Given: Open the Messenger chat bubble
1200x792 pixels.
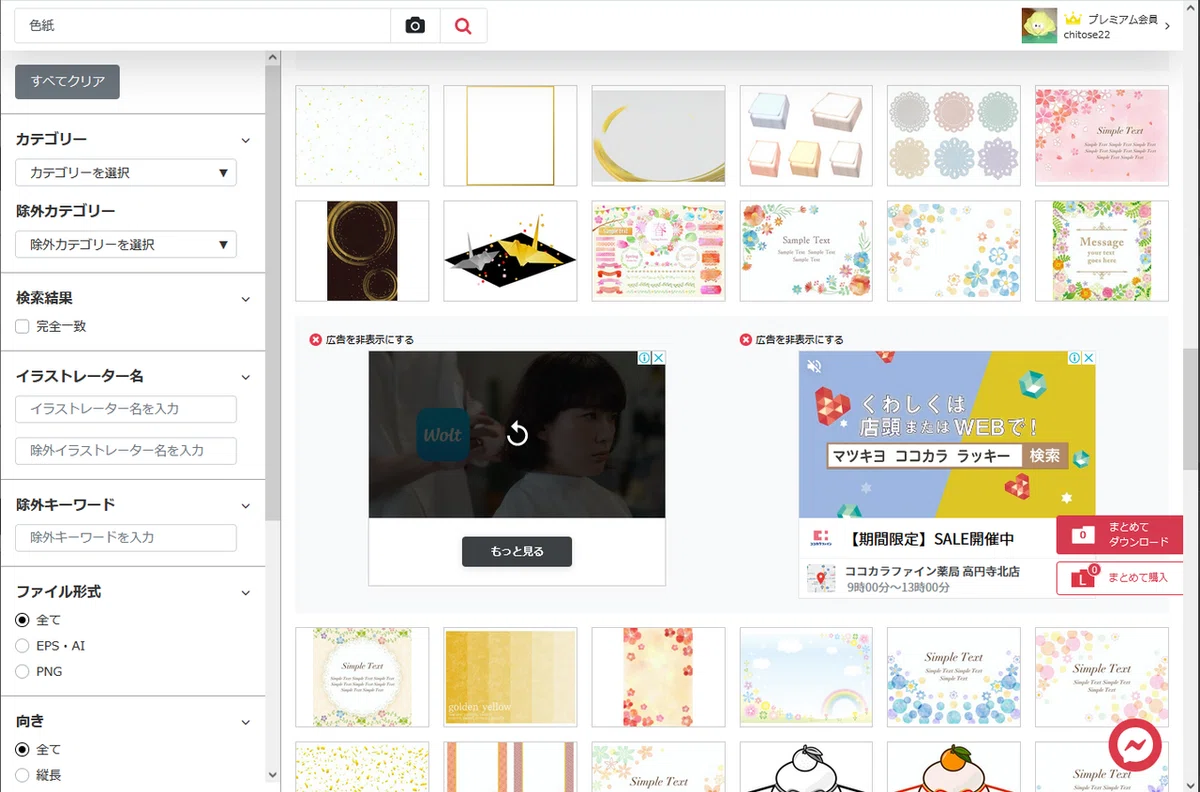Looking at the screenshot, I should coord(1135,745).
